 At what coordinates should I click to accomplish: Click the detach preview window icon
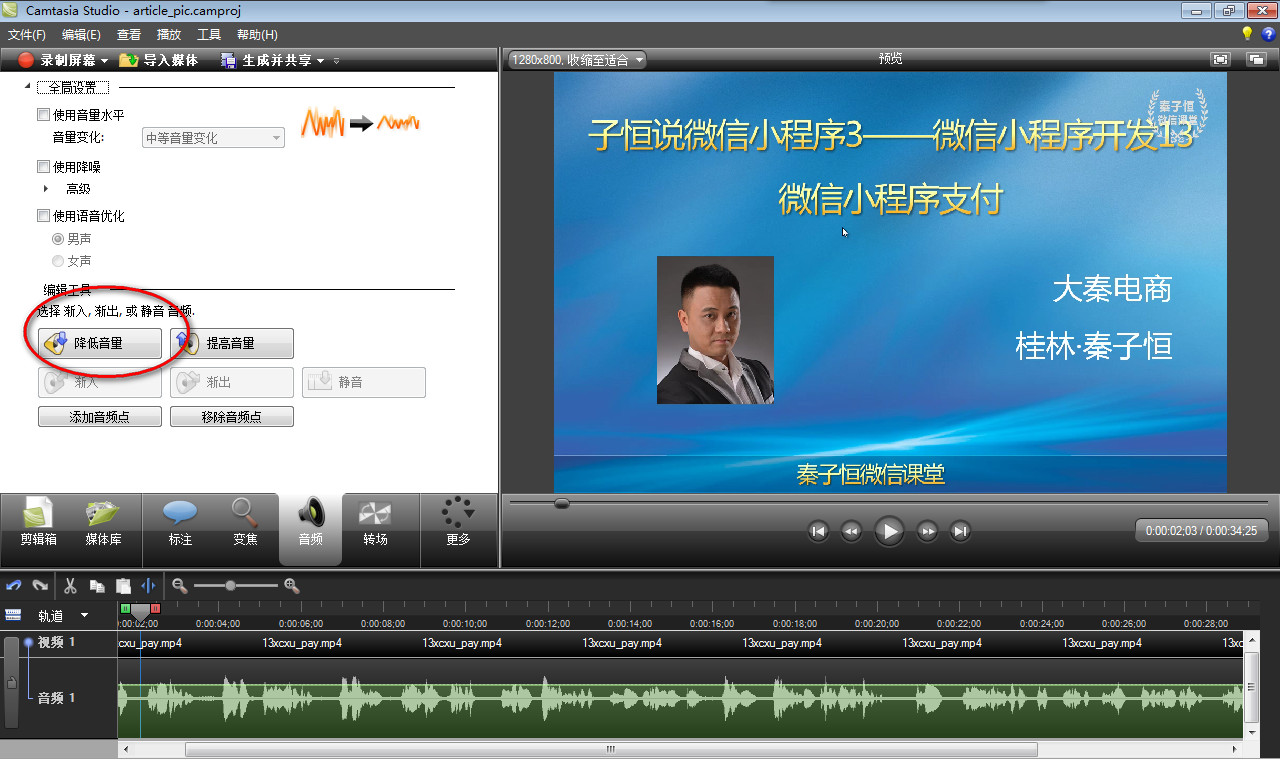pos(1256,59)
